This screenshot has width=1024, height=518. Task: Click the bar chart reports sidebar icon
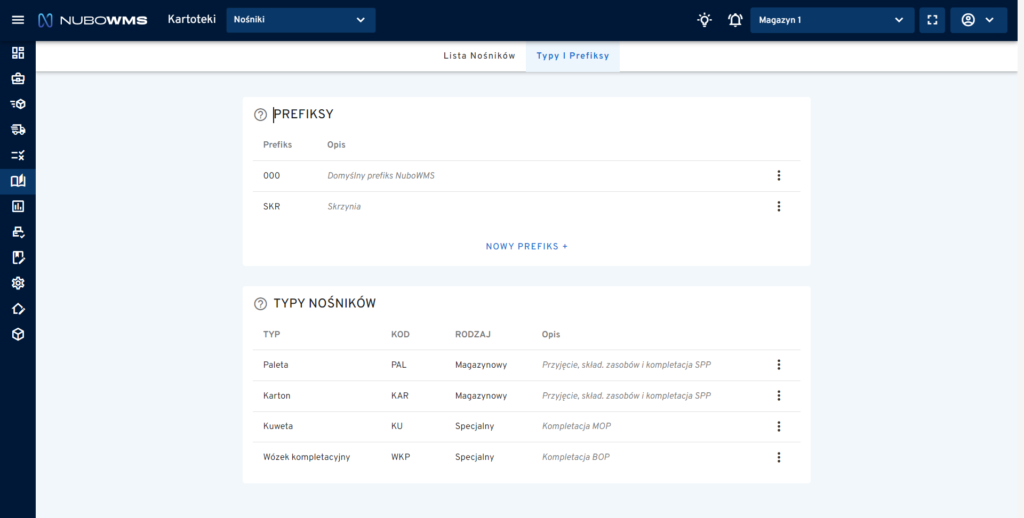(x=18, y=206)
